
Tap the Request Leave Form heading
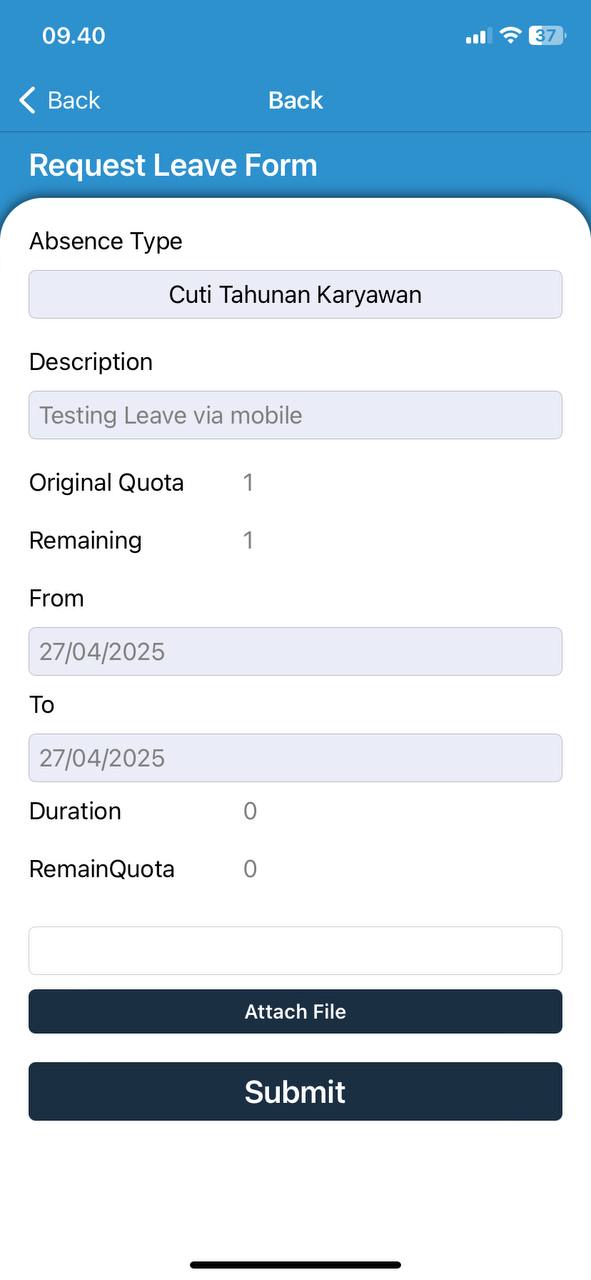pyautogui.click(x=173, y=165)
